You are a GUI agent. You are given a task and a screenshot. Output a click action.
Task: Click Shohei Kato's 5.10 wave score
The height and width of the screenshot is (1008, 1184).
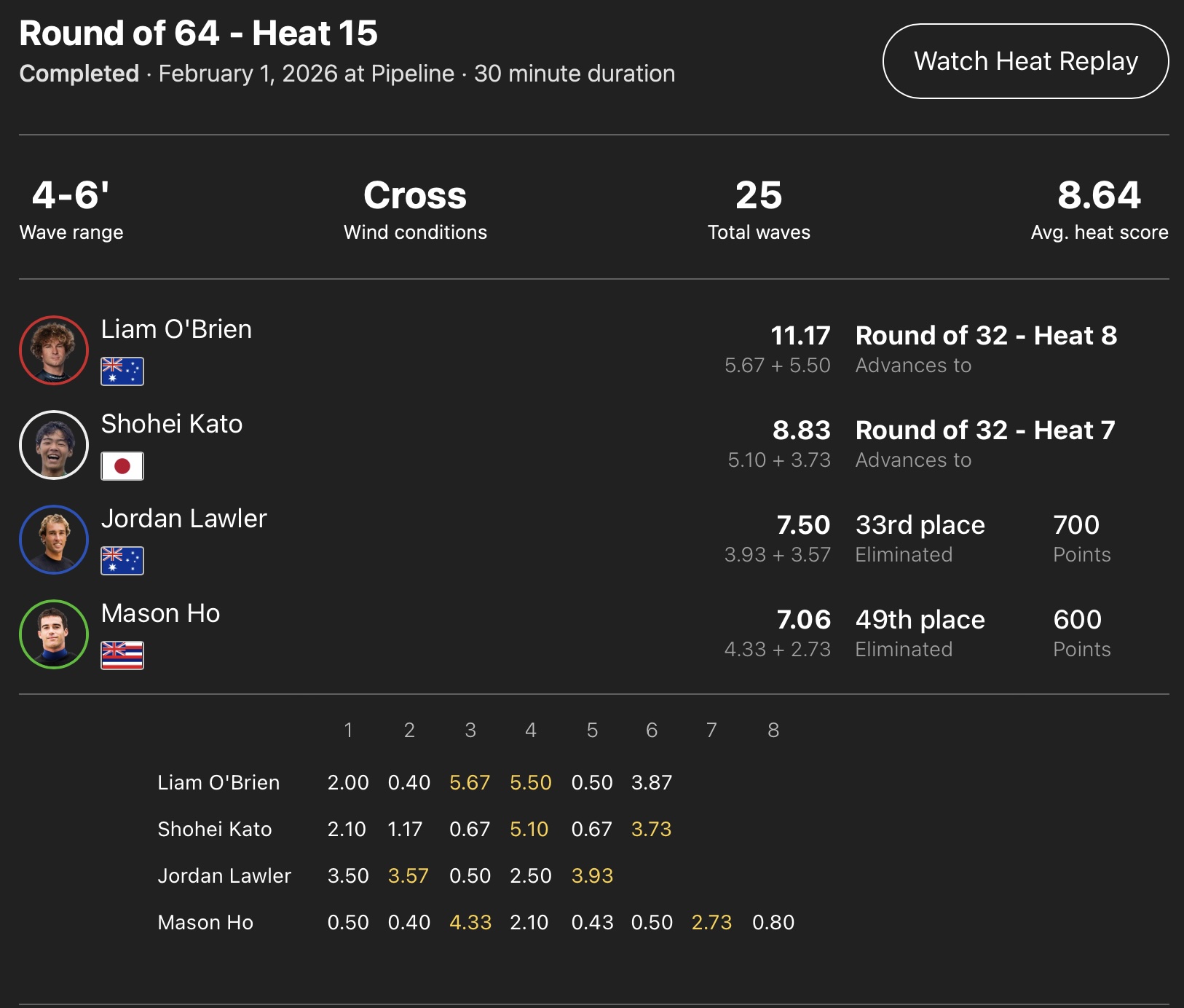point(529,829)
